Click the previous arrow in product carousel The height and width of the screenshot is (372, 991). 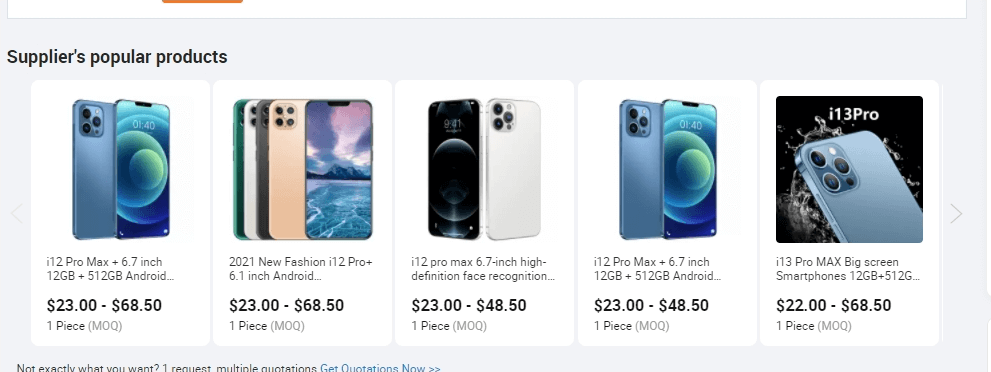[17, 213]
